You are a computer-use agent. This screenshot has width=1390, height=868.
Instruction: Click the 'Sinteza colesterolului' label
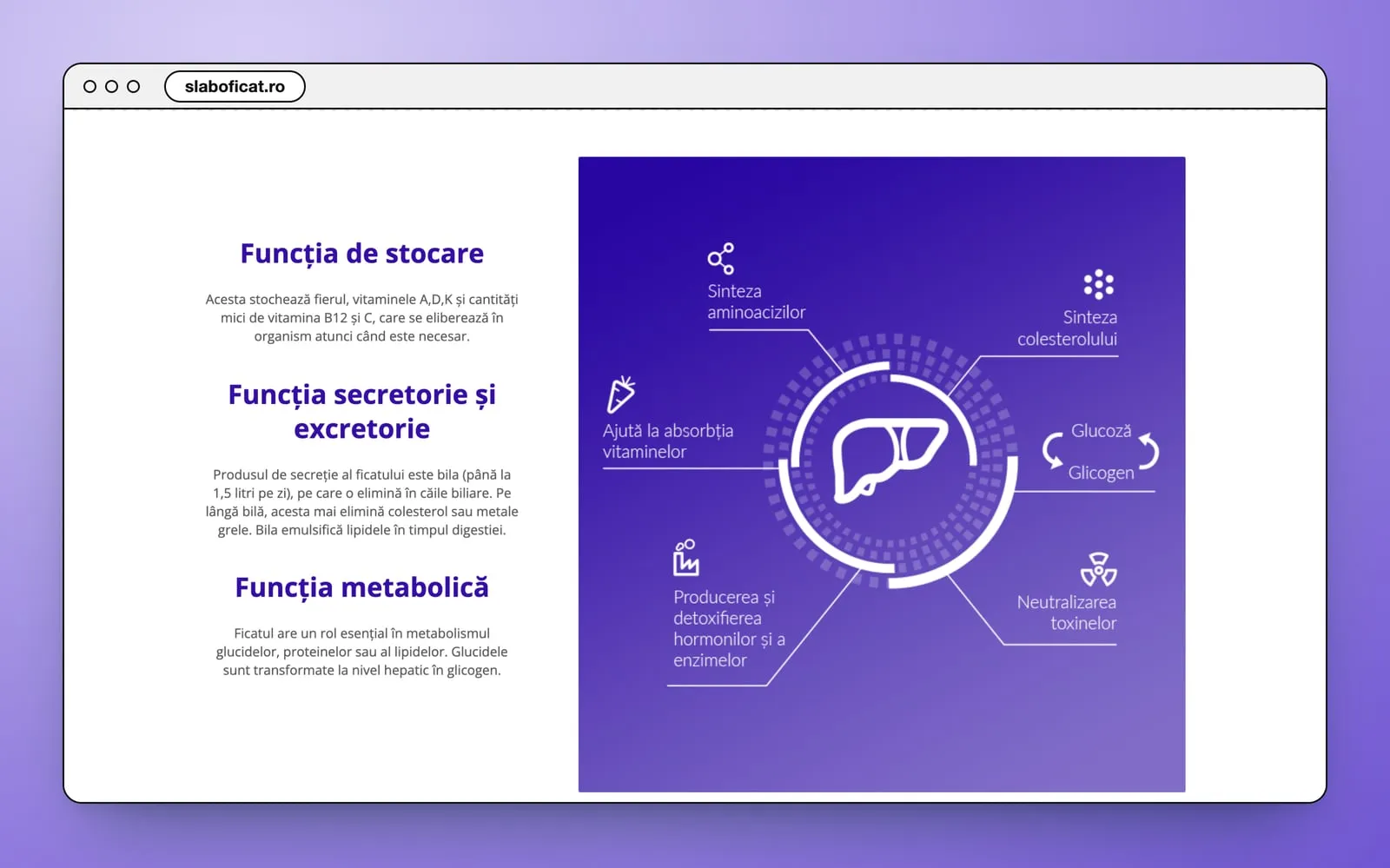pos(1068,328)
